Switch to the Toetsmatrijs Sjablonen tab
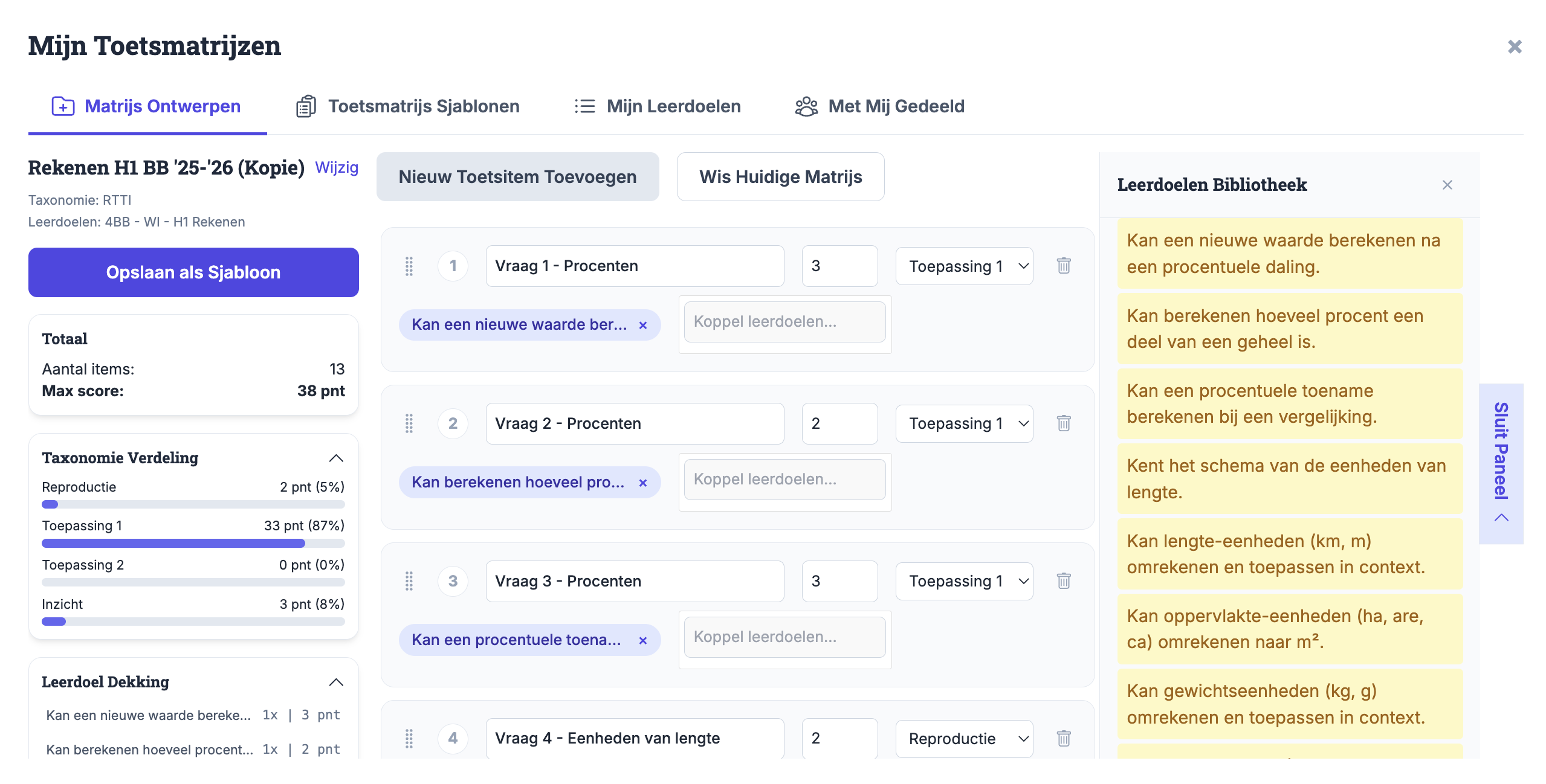 [x=424, y=106]
